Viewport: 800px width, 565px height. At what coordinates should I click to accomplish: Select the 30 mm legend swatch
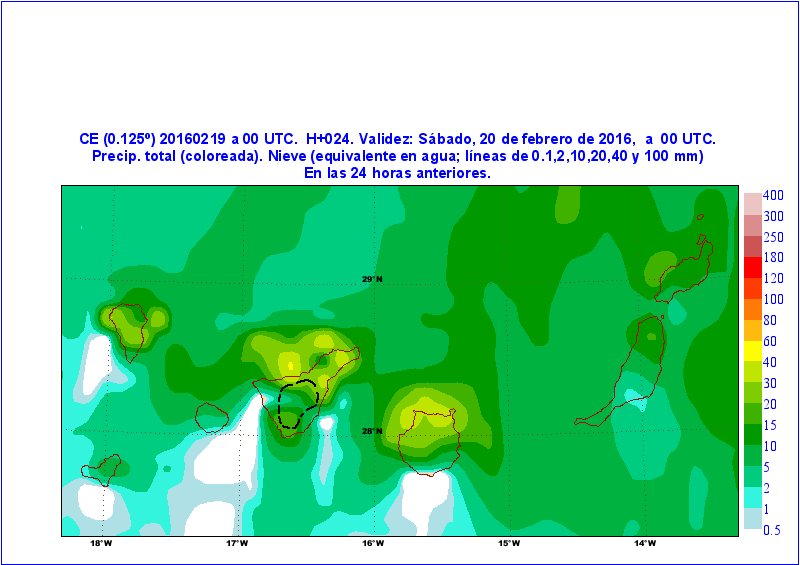pyautogui.click(x=753, y=392)
